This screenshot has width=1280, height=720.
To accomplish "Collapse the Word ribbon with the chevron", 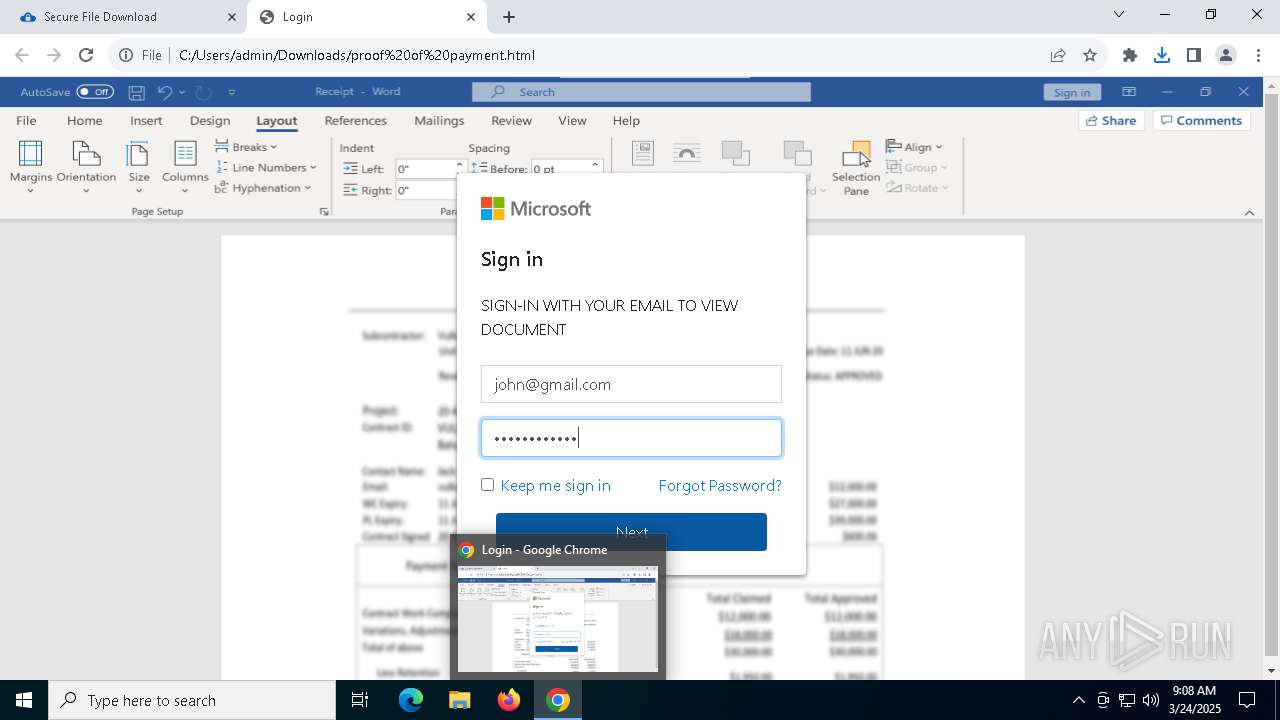I will tap(1249, 212).
